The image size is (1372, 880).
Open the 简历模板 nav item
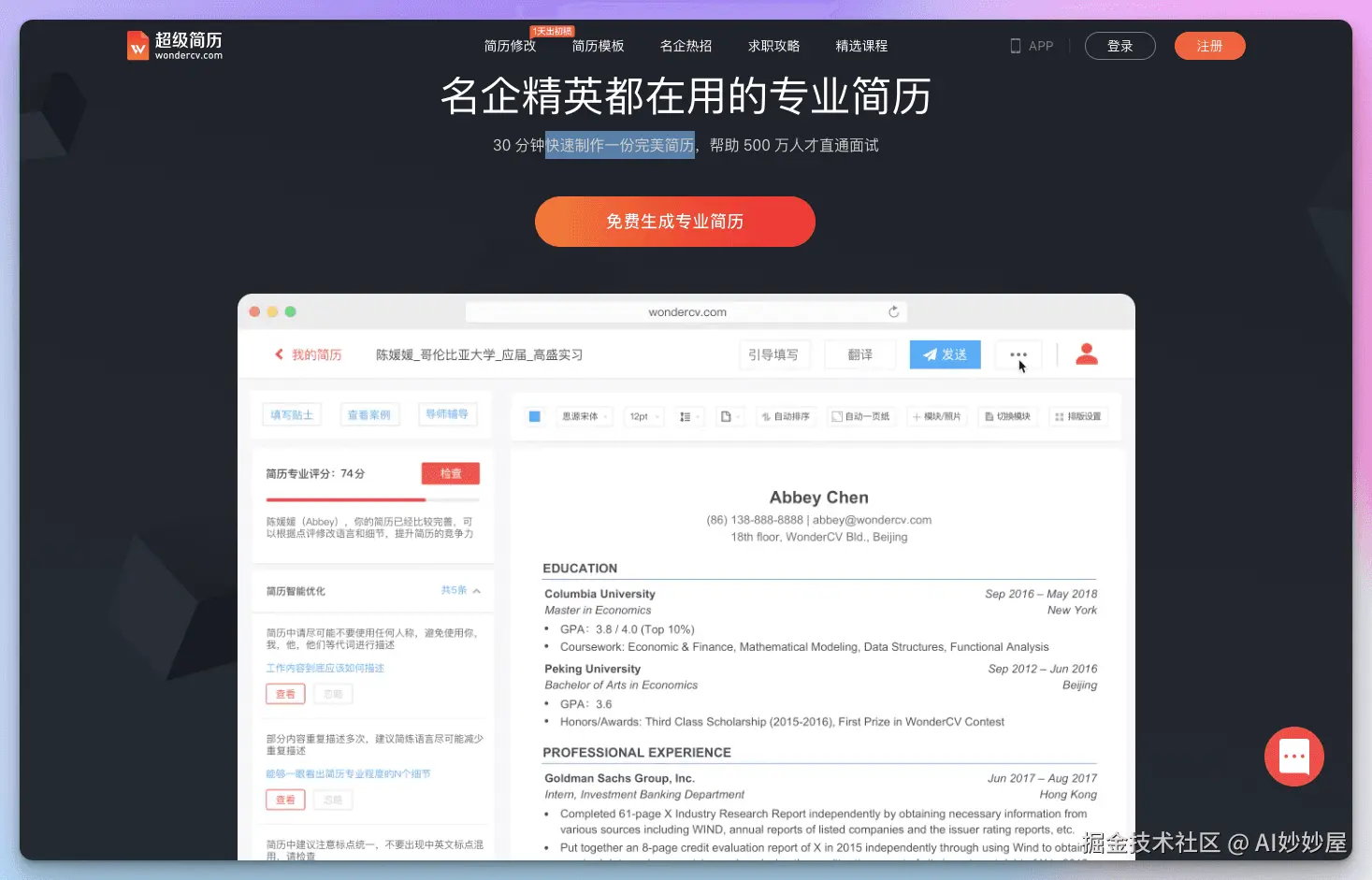598,46
